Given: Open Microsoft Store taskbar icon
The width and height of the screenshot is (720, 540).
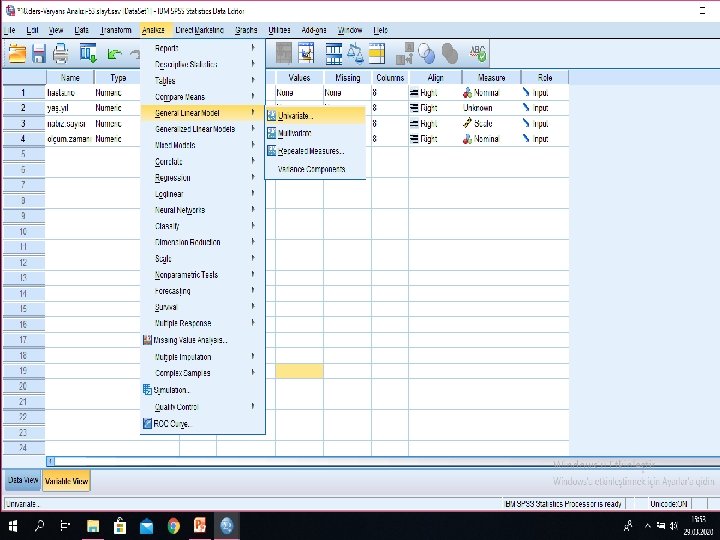Looking at the screenshot, I should coord(120,526).
